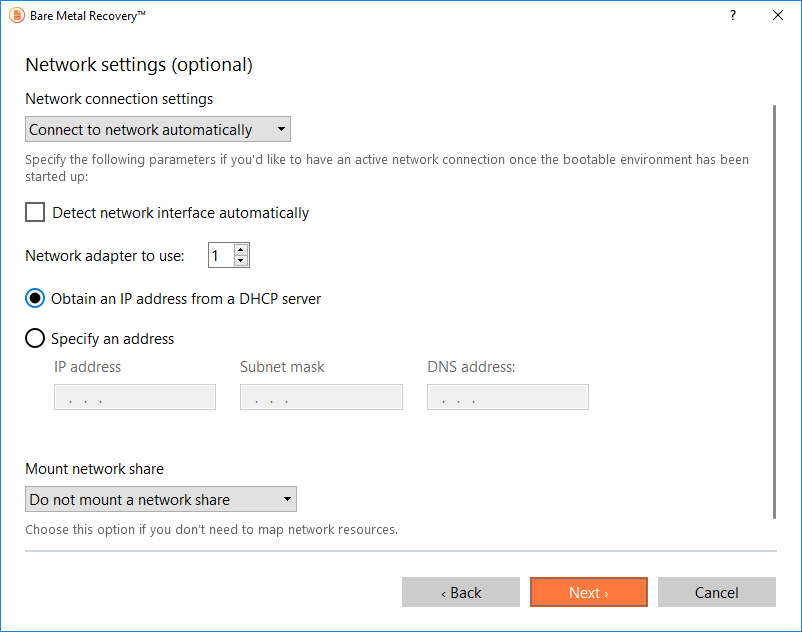
Task: Open the help question mark button
Action: click(x=733, y=16)
